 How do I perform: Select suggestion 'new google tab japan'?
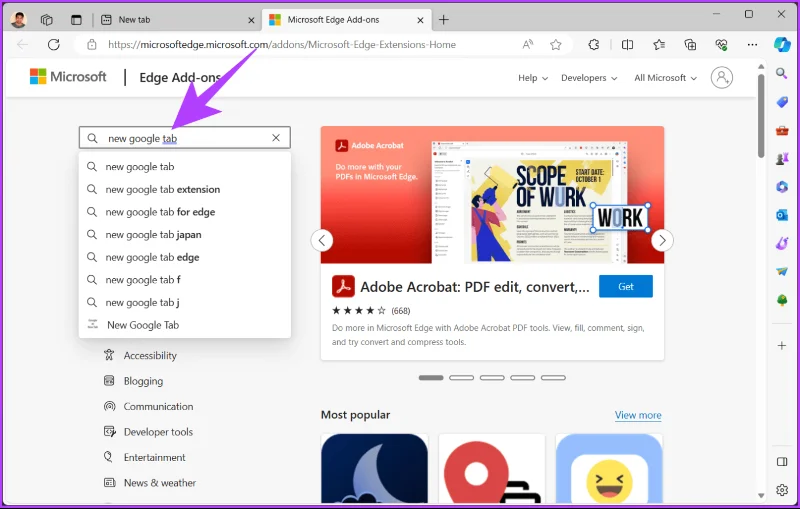pos(185,235)
